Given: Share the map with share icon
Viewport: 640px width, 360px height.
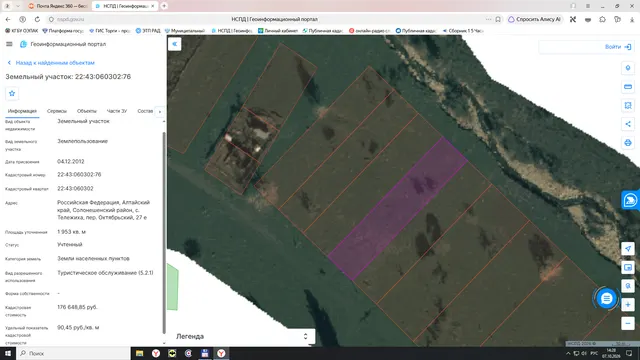Looking at the screenshot, I should (628, 124).
